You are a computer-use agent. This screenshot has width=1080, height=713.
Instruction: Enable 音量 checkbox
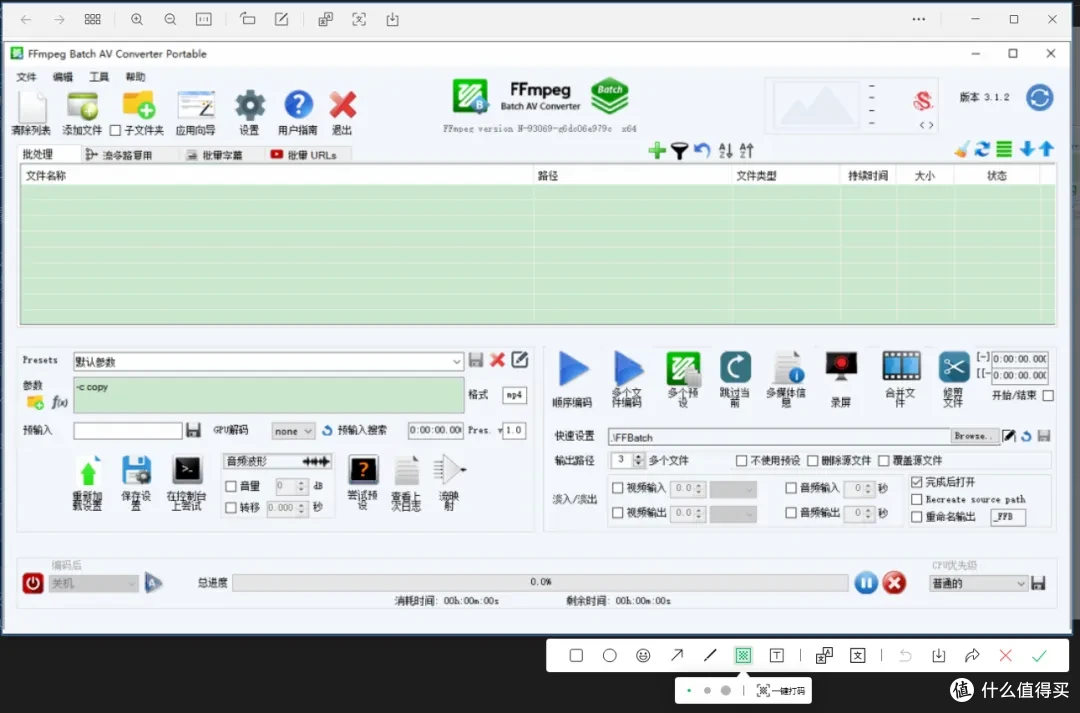(231, 486)
